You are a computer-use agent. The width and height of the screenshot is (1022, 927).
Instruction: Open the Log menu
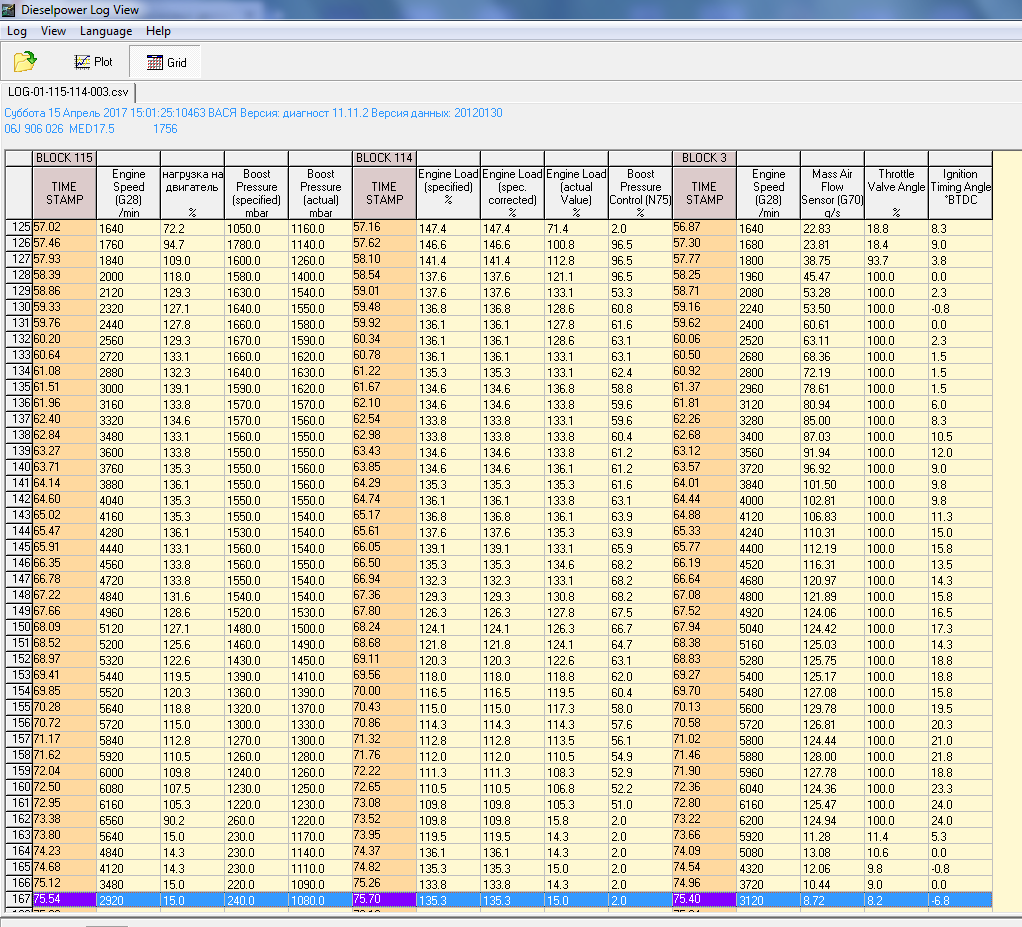pos(17,31)
